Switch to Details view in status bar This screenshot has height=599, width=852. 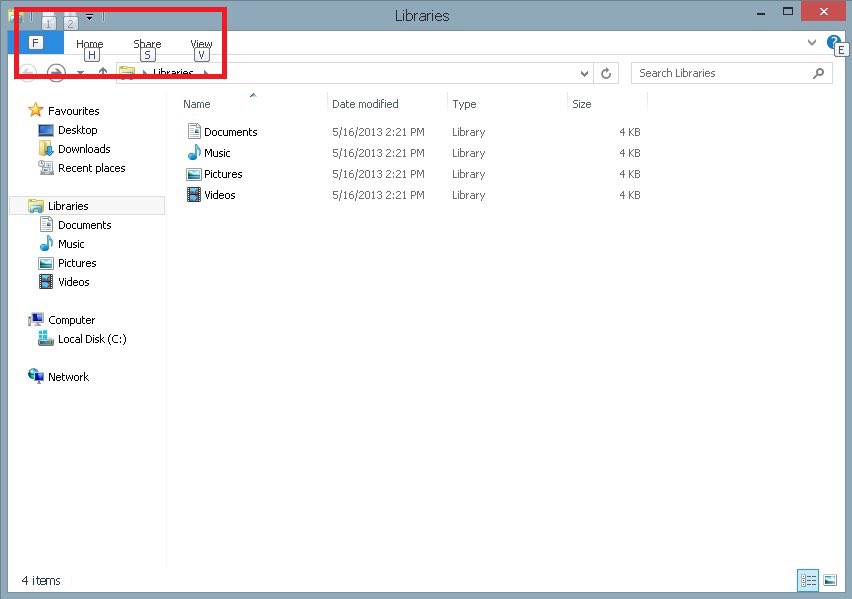pos(808,580)
